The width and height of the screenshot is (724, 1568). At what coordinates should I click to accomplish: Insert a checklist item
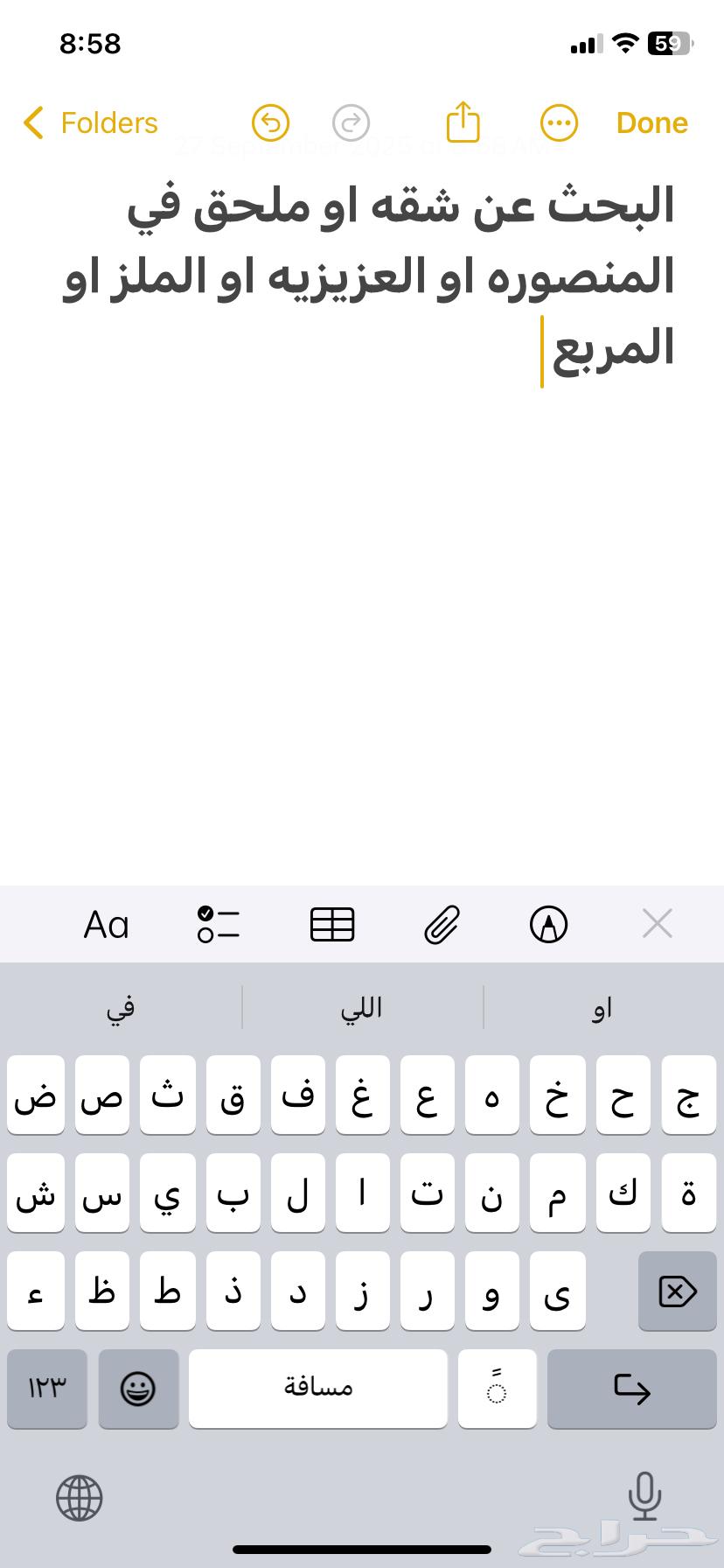(219, 925)
